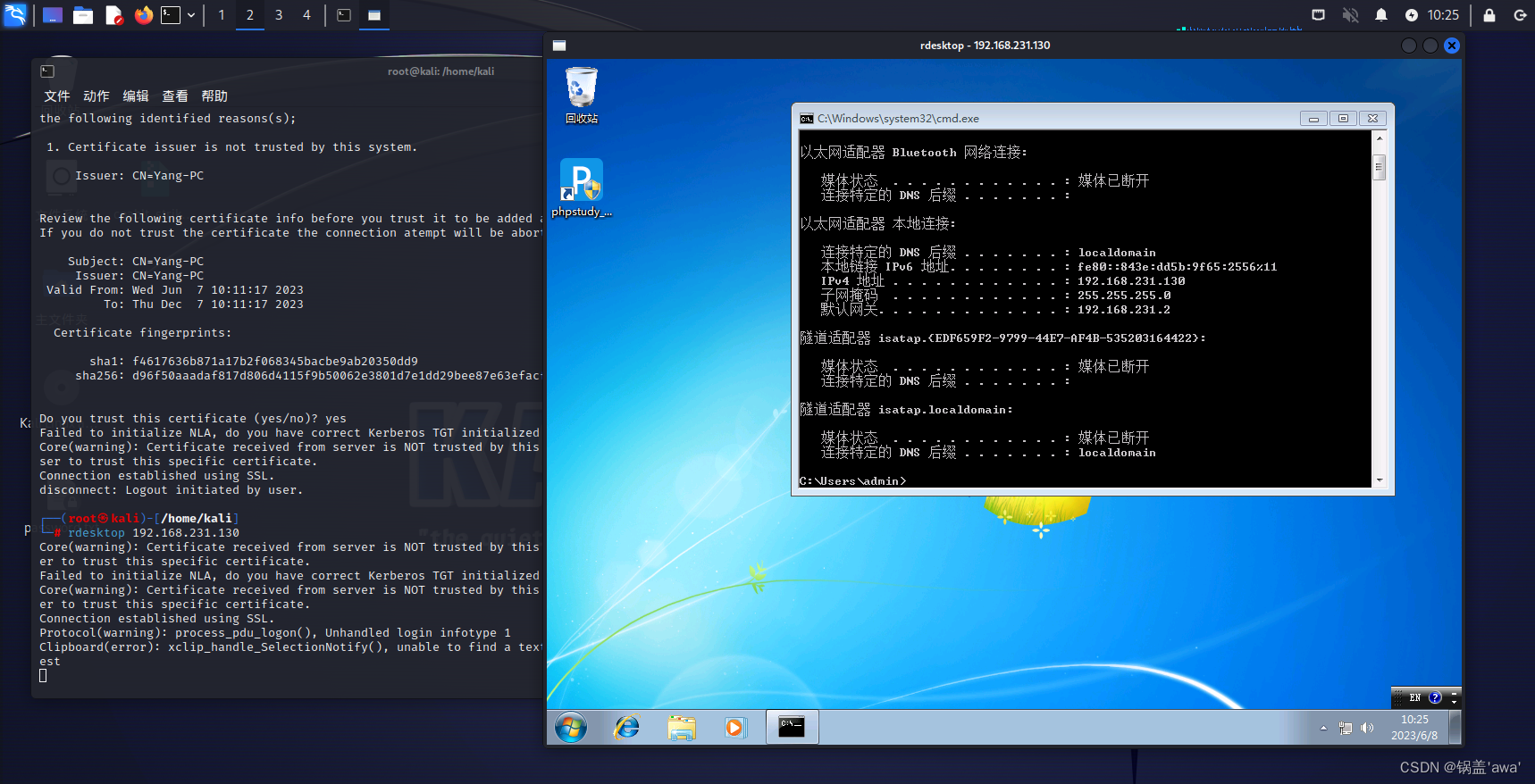Select the phpstudy desktop shortcut
Screen dimensions: 1535x784
(581, 188)
